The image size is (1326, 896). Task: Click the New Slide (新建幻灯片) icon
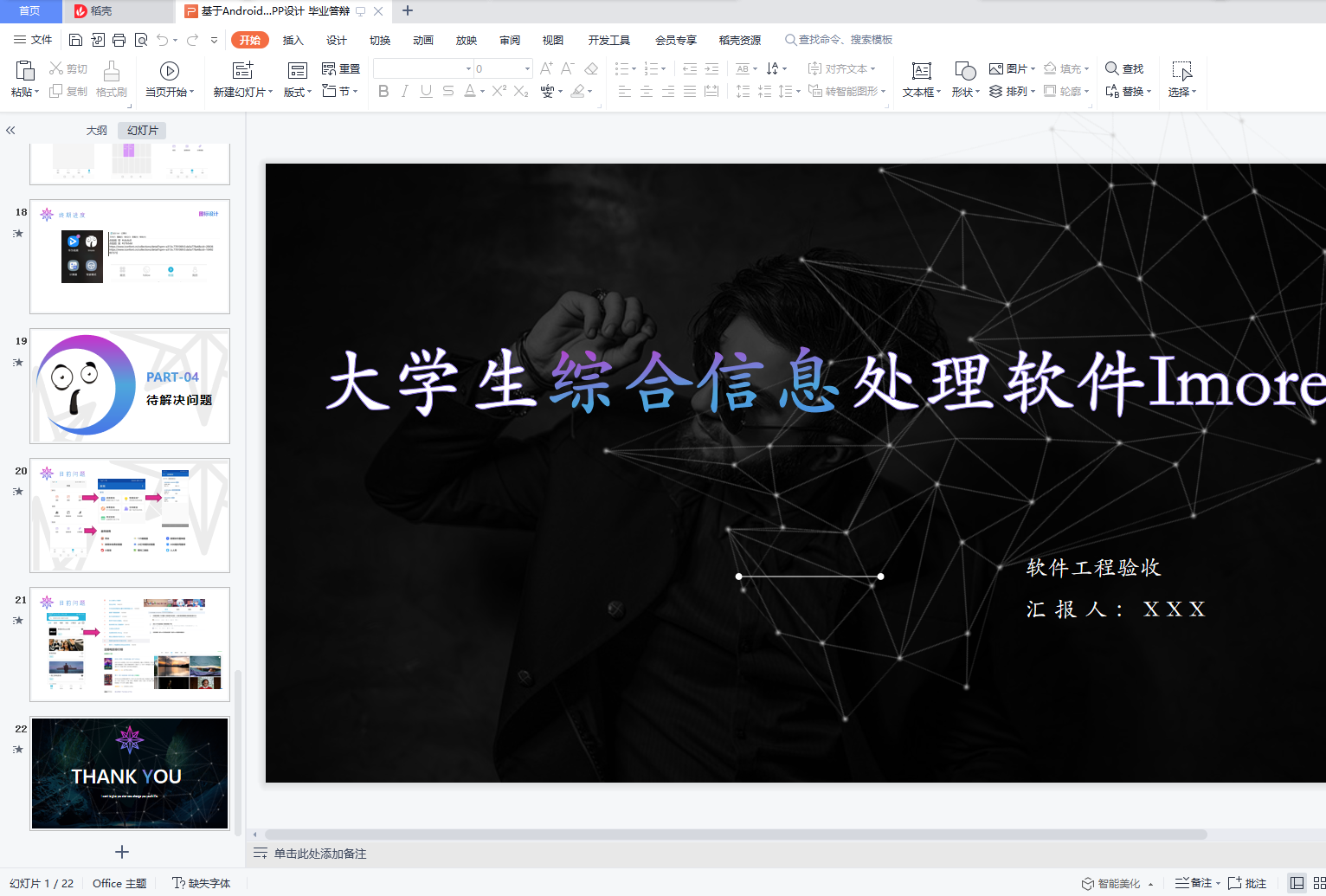click(243, 70)
